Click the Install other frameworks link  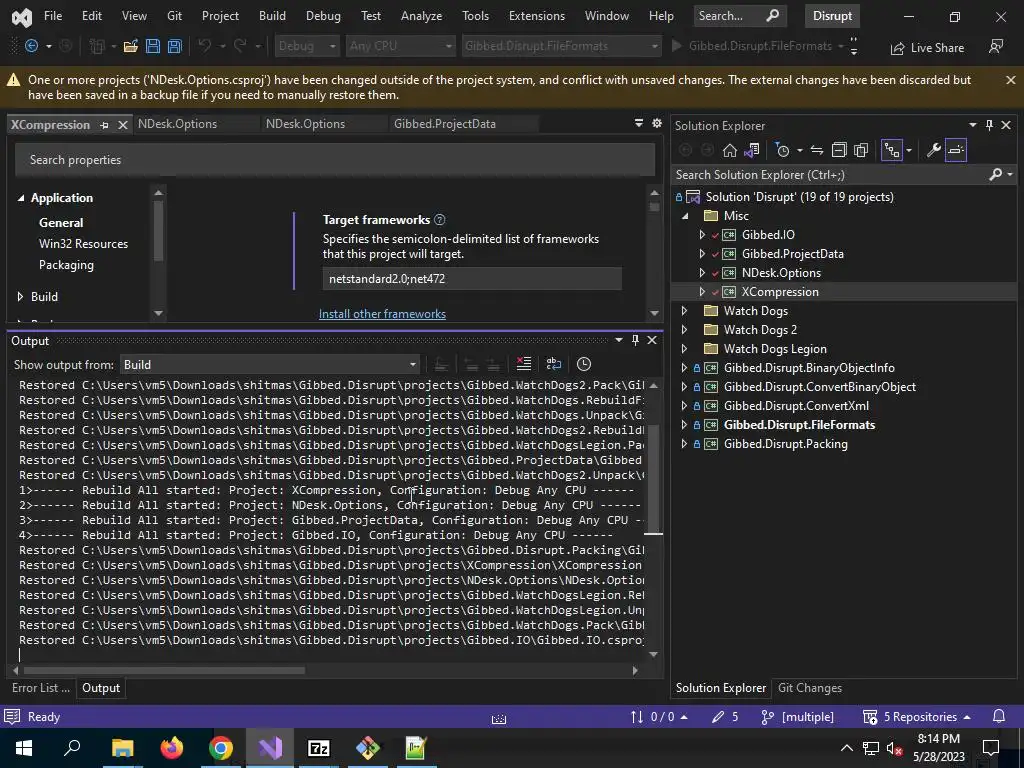pyautogui.click(x=382, y=313)
